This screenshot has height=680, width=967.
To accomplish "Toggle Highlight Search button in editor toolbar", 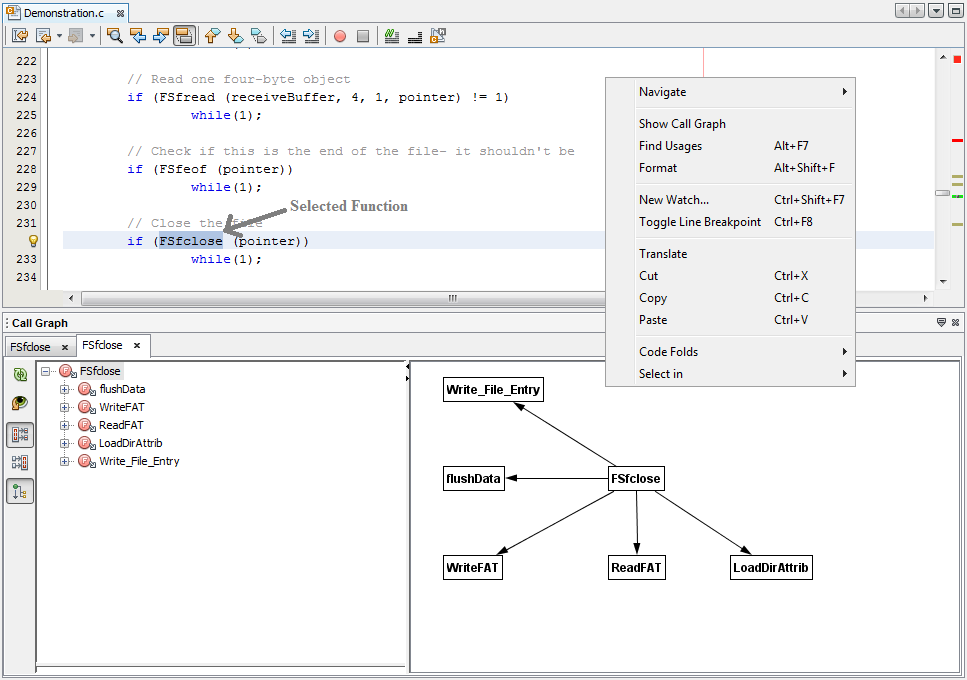I will click(184, 36).
